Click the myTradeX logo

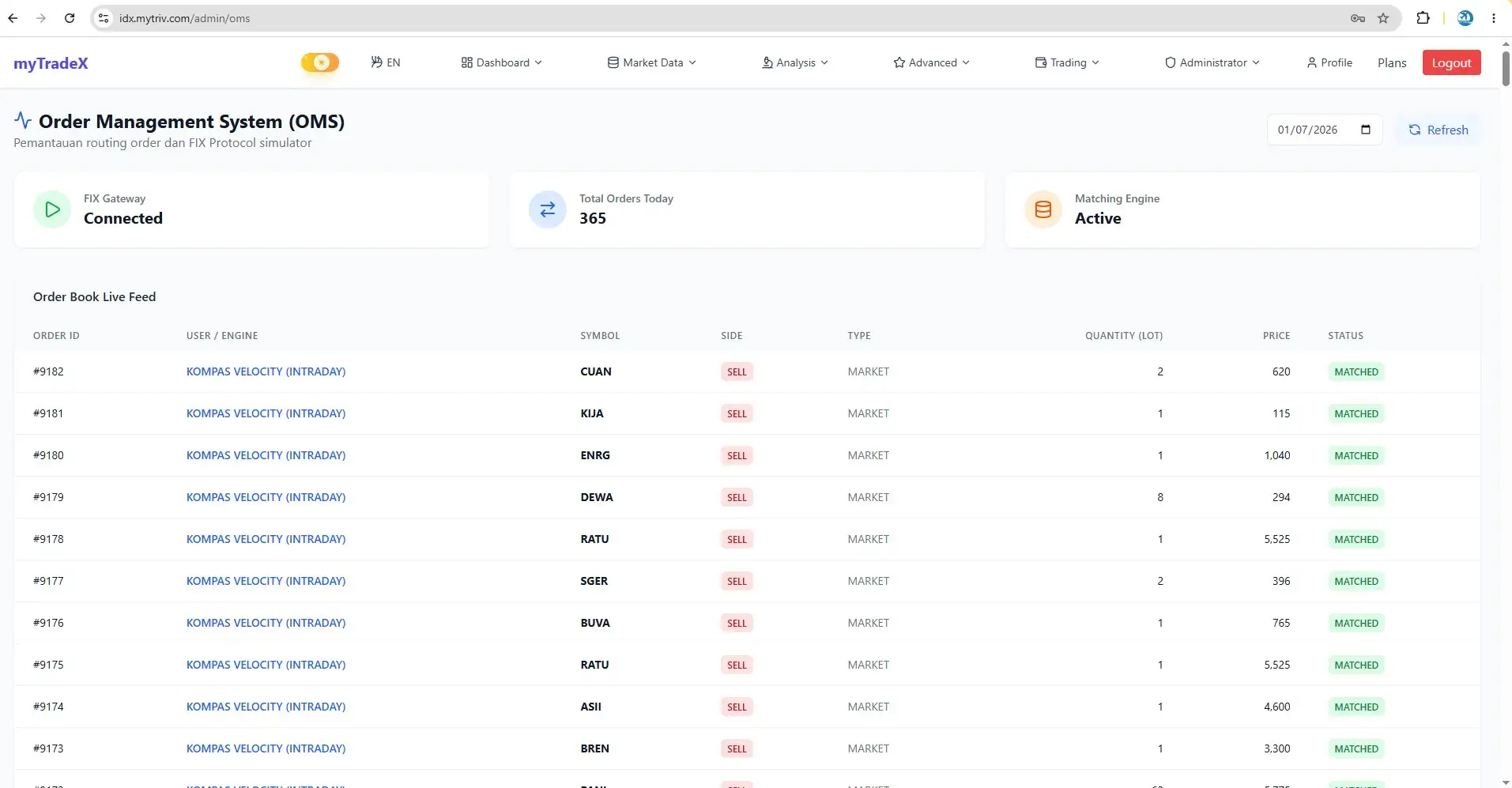[x=51, y=63]
